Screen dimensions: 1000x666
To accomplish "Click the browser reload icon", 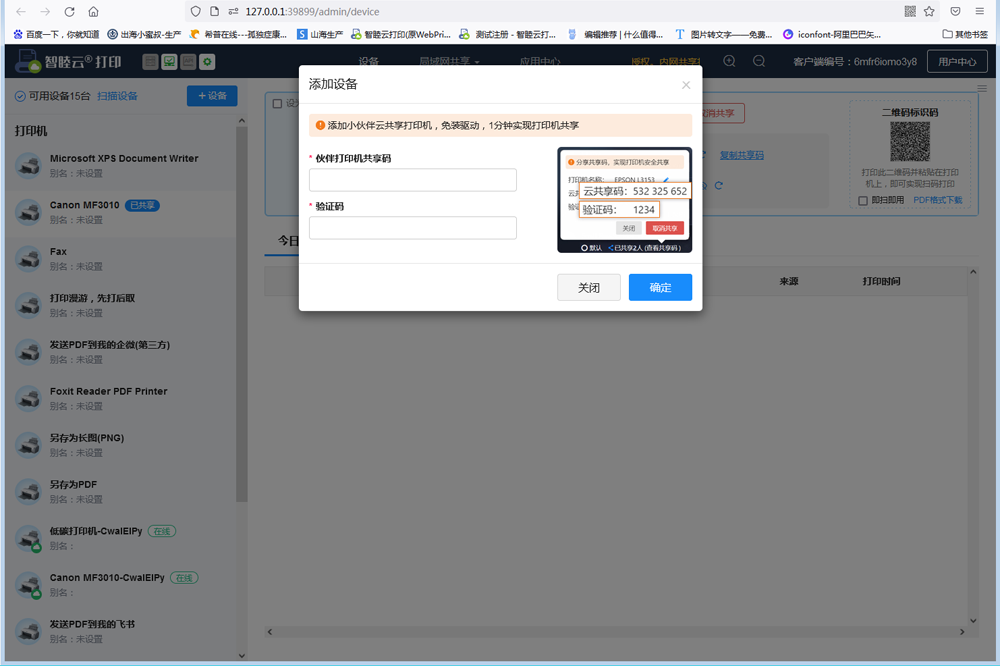I will click(x=69, y=12).
